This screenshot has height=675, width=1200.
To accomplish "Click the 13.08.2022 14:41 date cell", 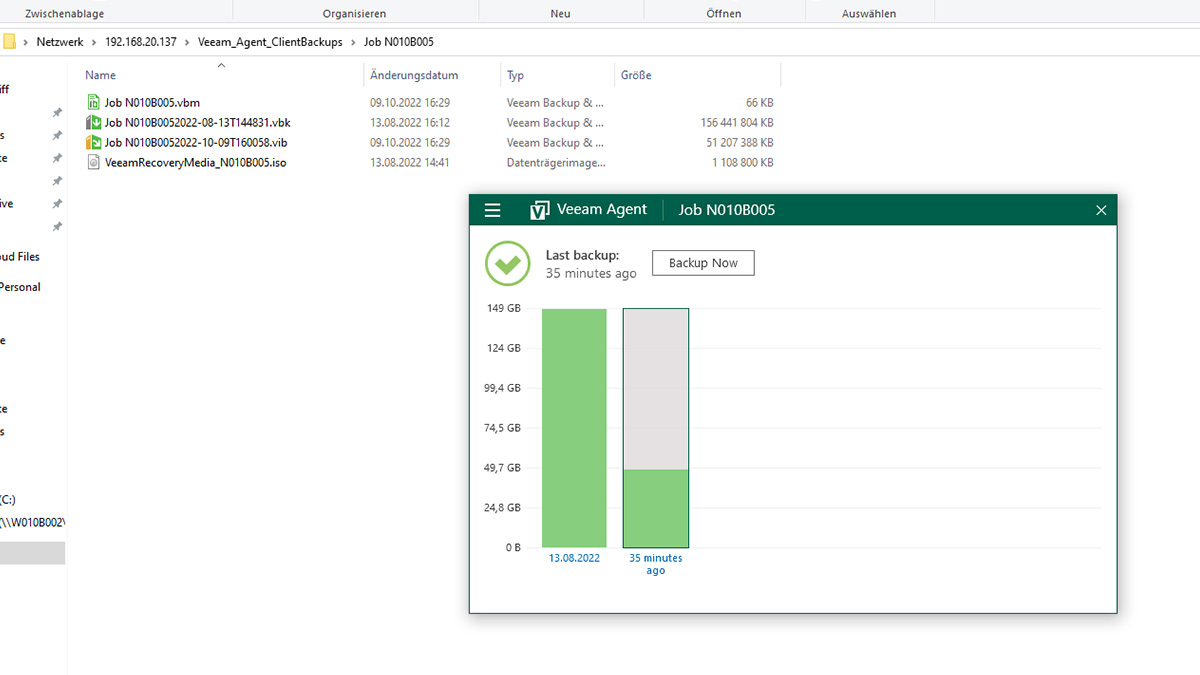I will (410, 162).
